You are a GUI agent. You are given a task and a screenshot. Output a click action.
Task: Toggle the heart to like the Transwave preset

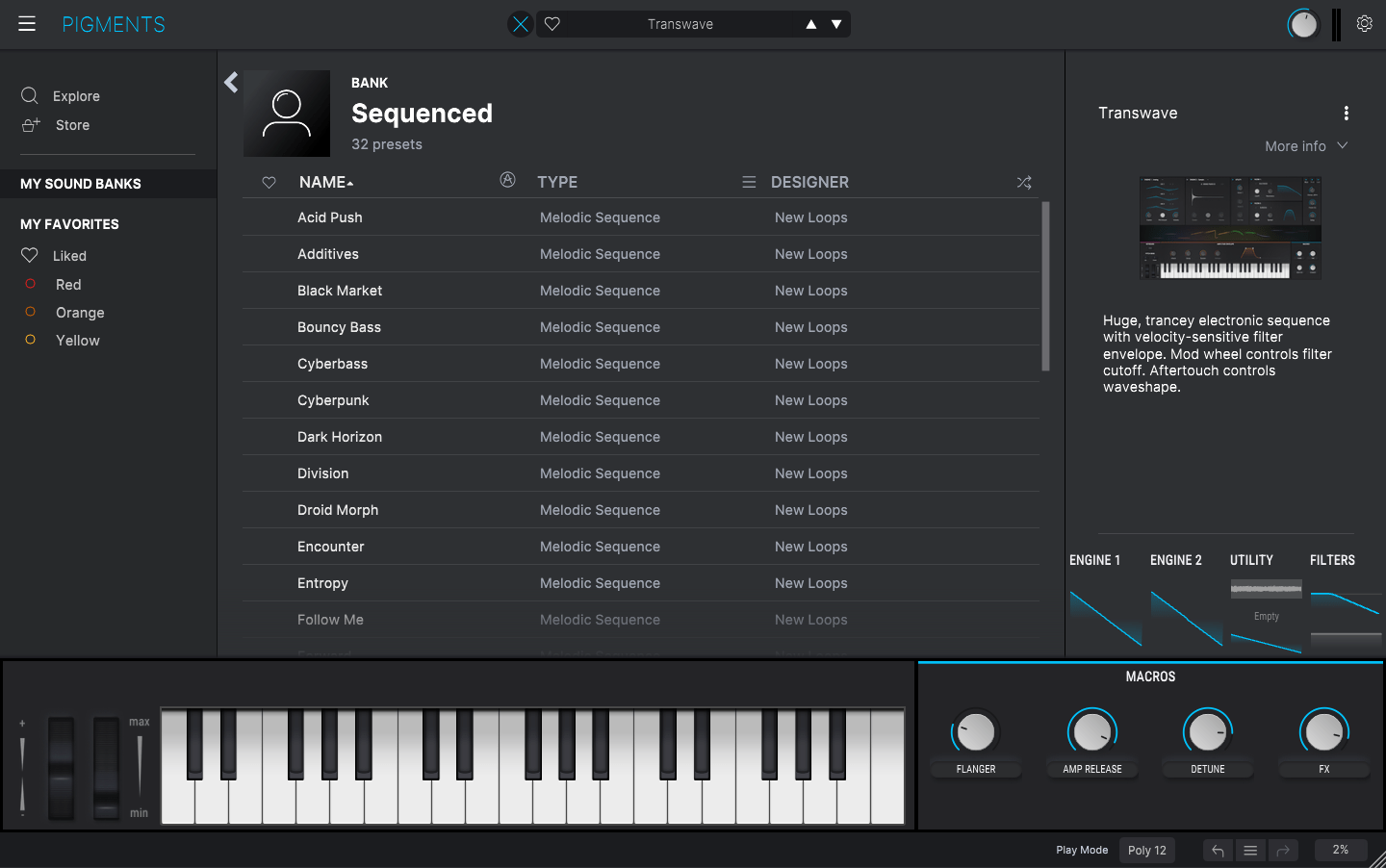point(552,23)
